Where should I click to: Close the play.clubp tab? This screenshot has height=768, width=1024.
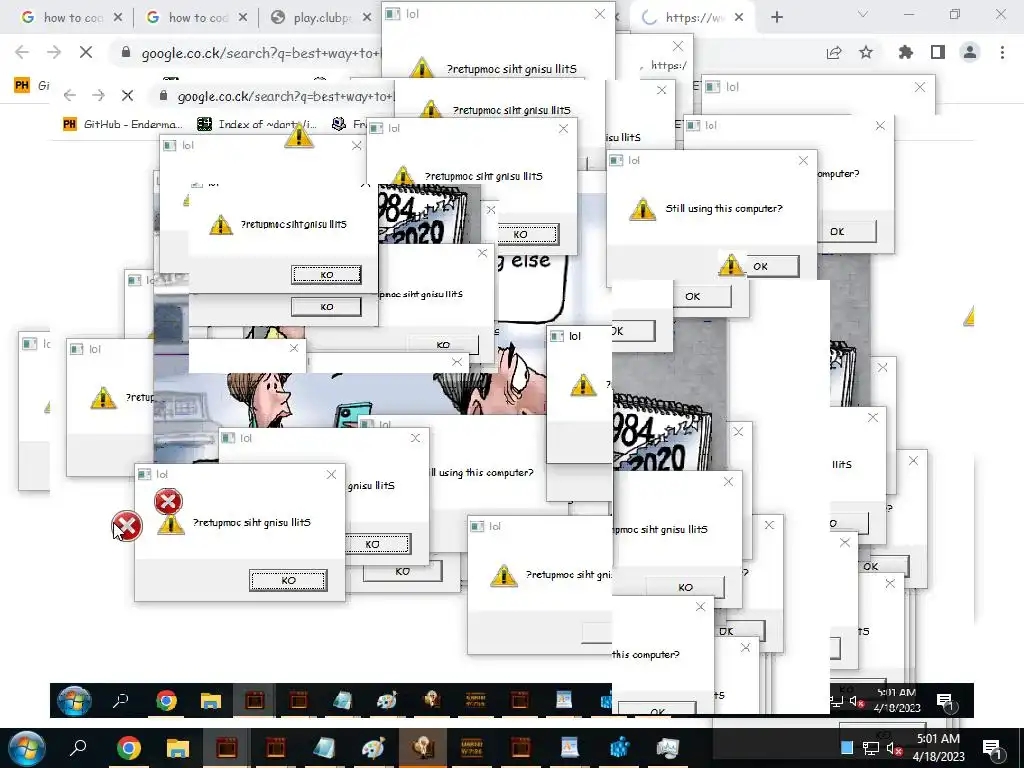367,18
